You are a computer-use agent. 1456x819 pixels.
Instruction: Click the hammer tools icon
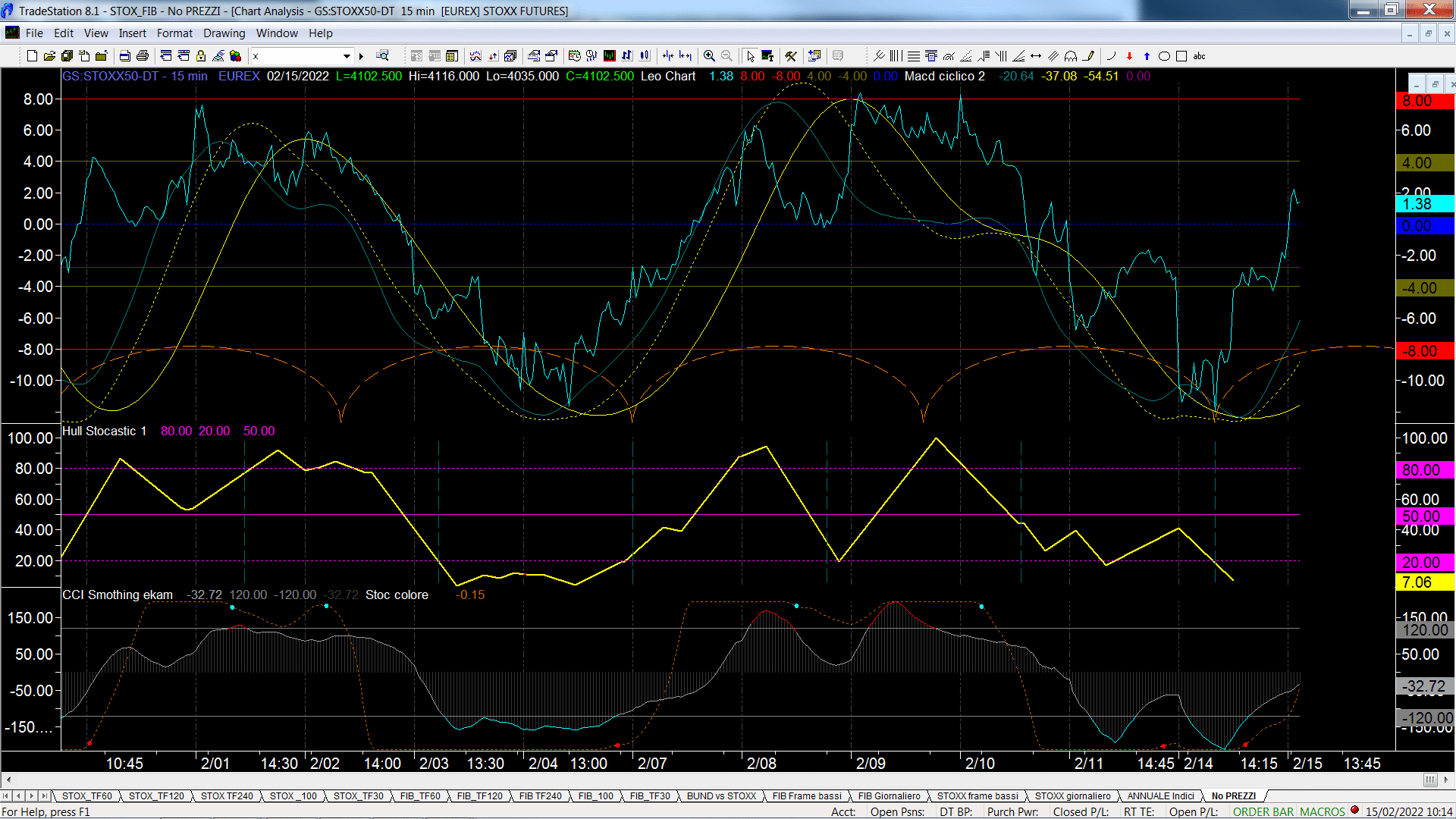point(791,56)
